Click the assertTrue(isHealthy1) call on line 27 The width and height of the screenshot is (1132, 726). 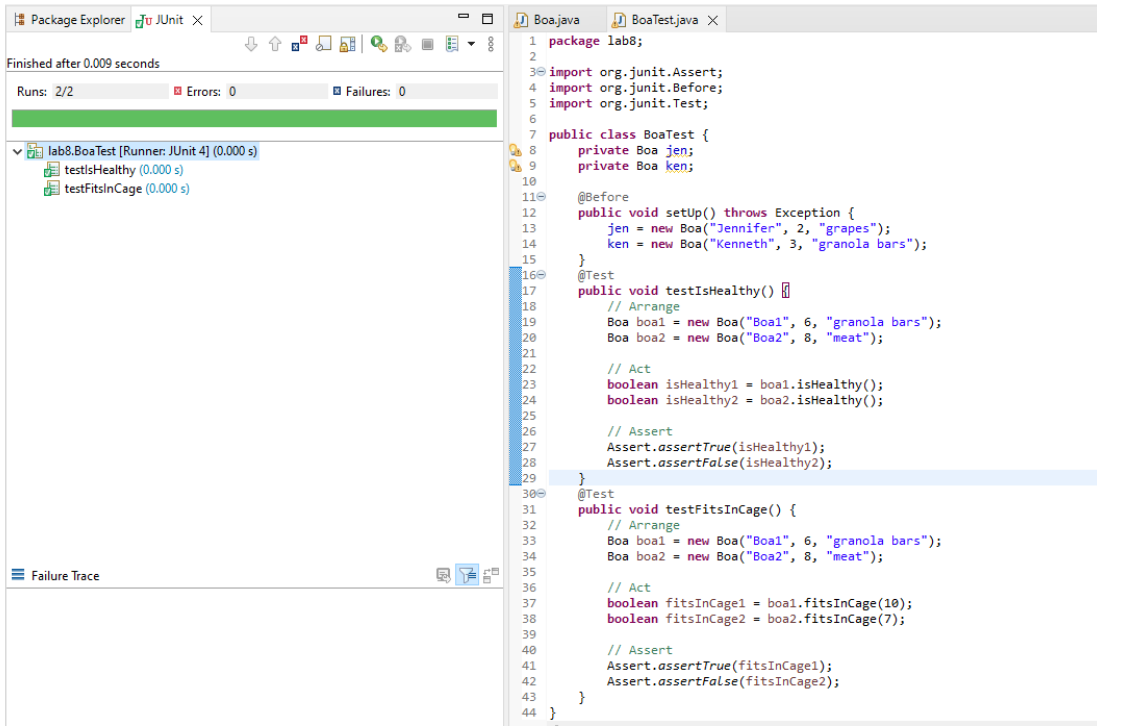click(x=741, y=447)
